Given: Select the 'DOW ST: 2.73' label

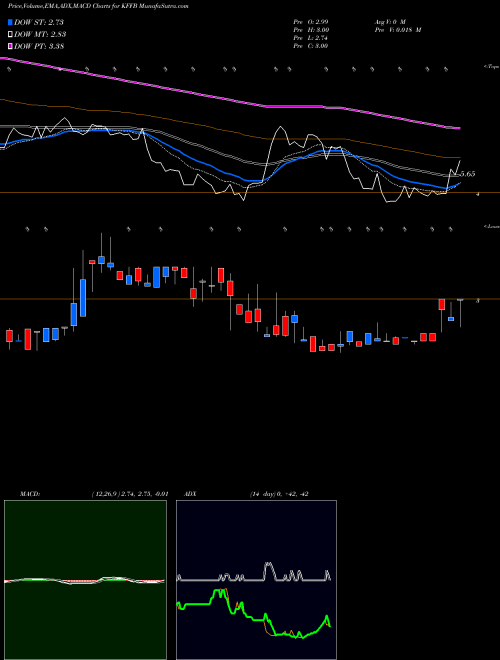Looking at the screenshot, I should pos(39,22).
